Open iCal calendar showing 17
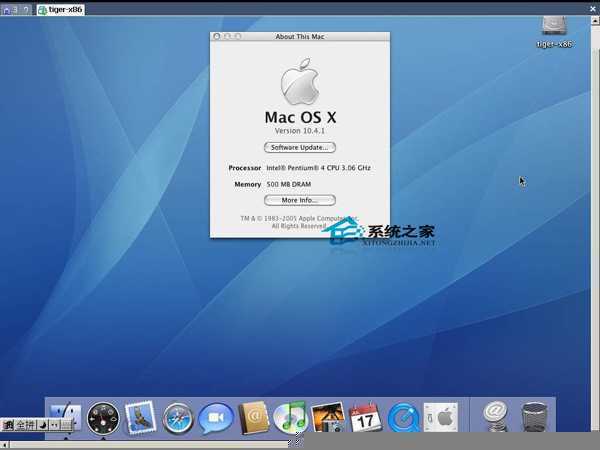The height and width of the screenshot is (450, 600). tap(365, 417)
